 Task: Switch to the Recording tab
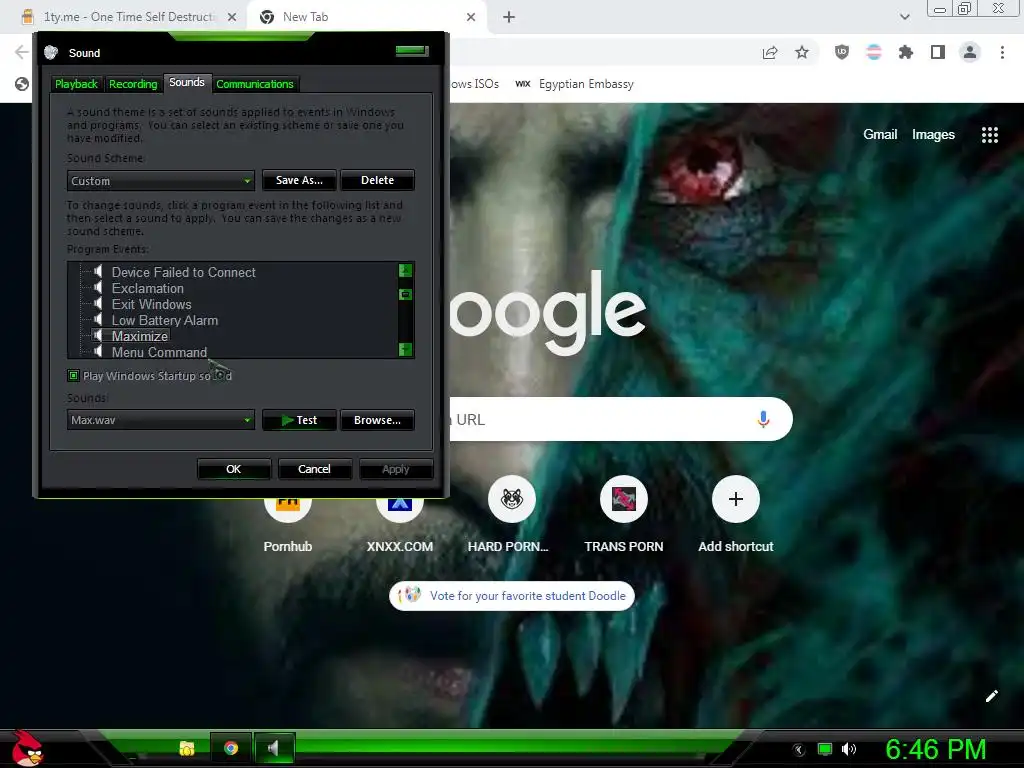coord(133,84)
